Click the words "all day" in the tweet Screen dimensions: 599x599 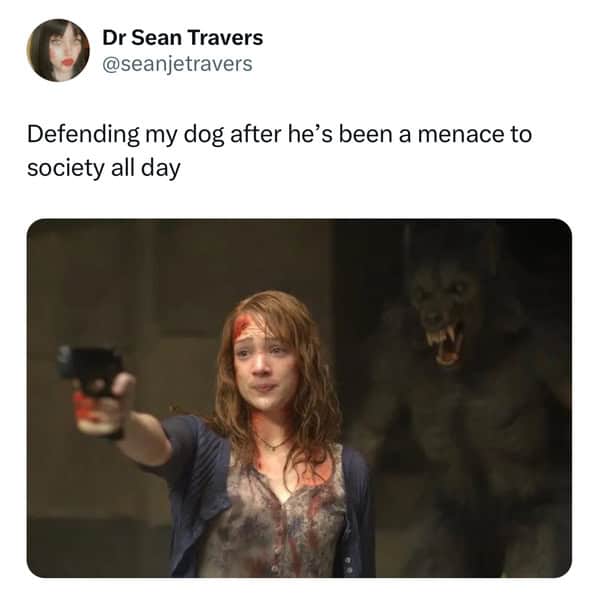tap(146, 168)
